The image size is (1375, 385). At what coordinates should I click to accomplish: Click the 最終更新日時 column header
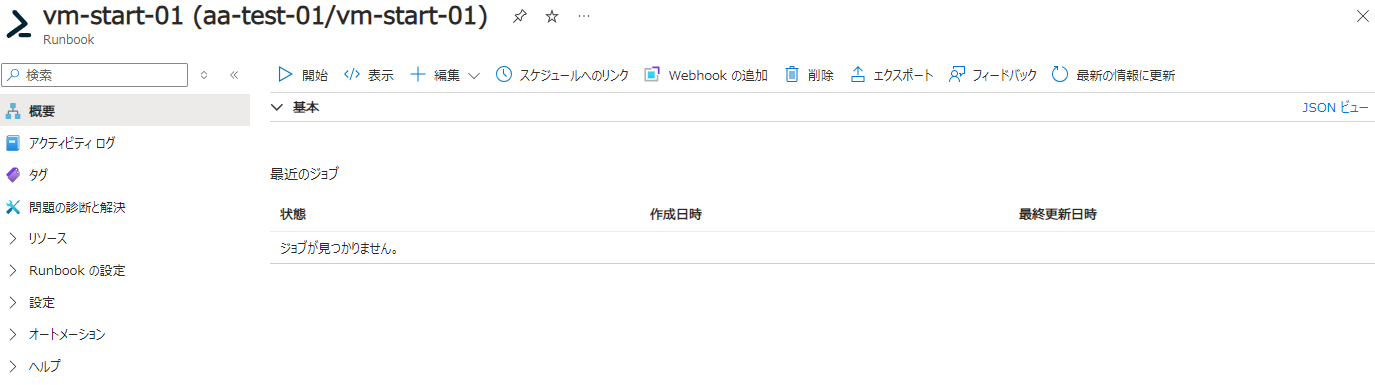[1058, 215]
